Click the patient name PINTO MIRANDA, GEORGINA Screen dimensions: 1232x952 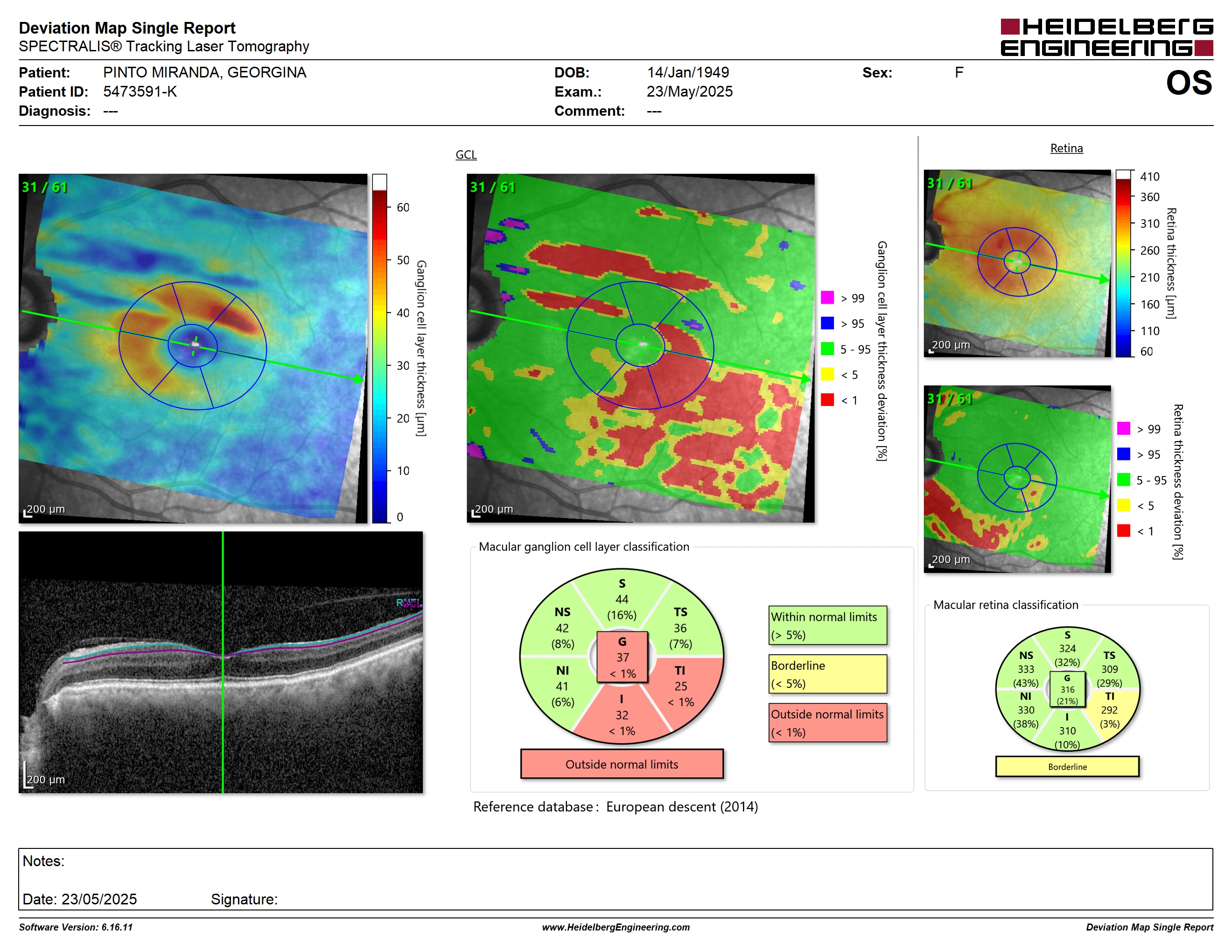204,72
